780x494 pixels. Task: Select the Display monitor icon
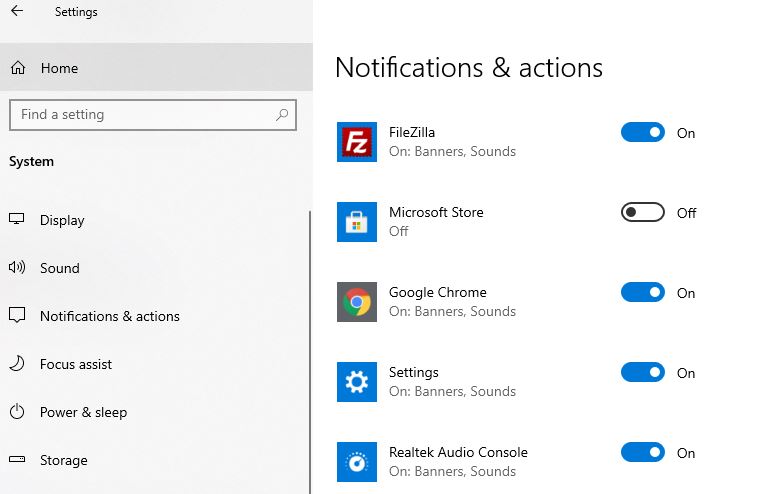[16, 219]
